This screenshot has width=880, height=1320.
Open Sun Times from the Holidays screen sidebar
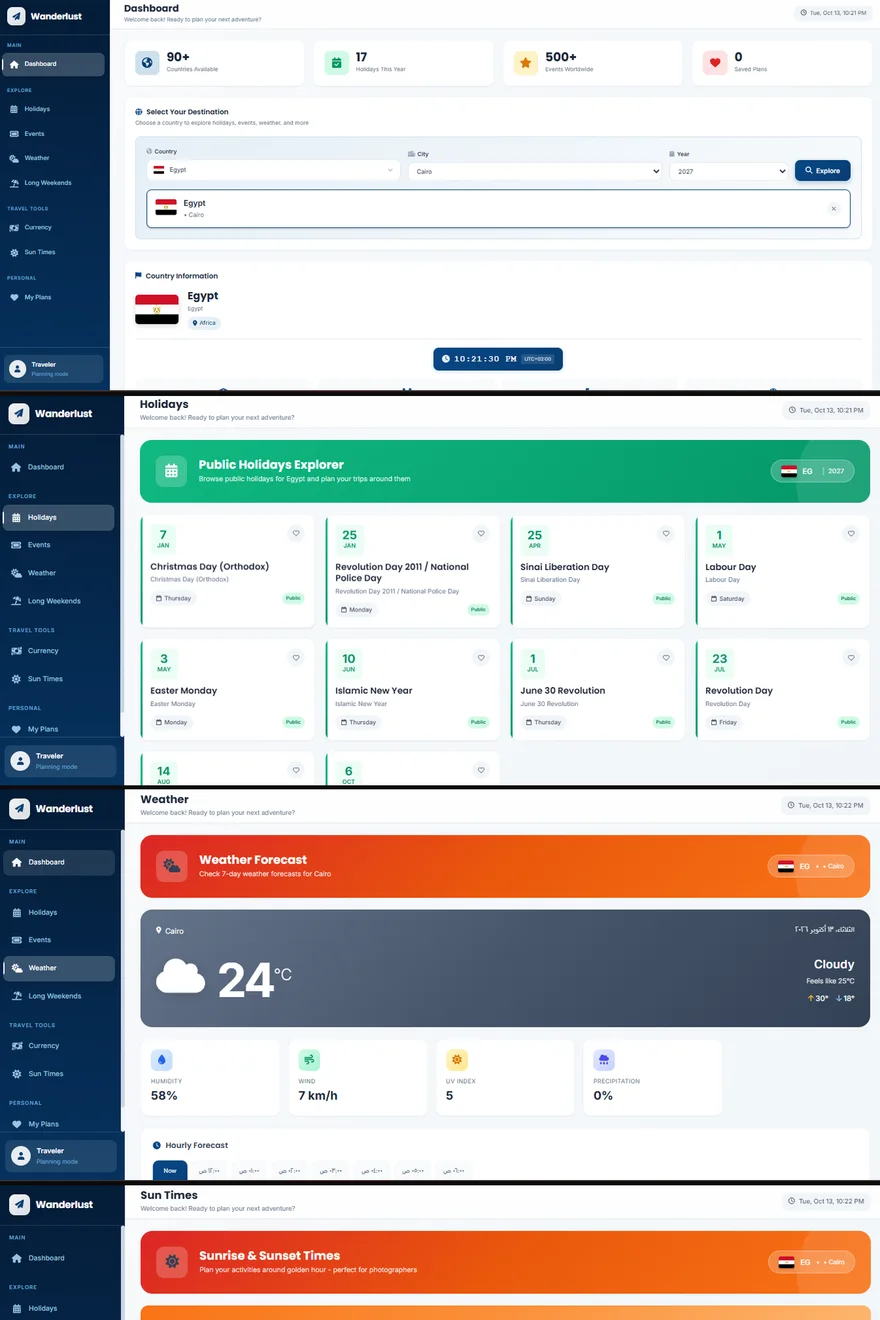pyautogui.click(x=60, y=679)
